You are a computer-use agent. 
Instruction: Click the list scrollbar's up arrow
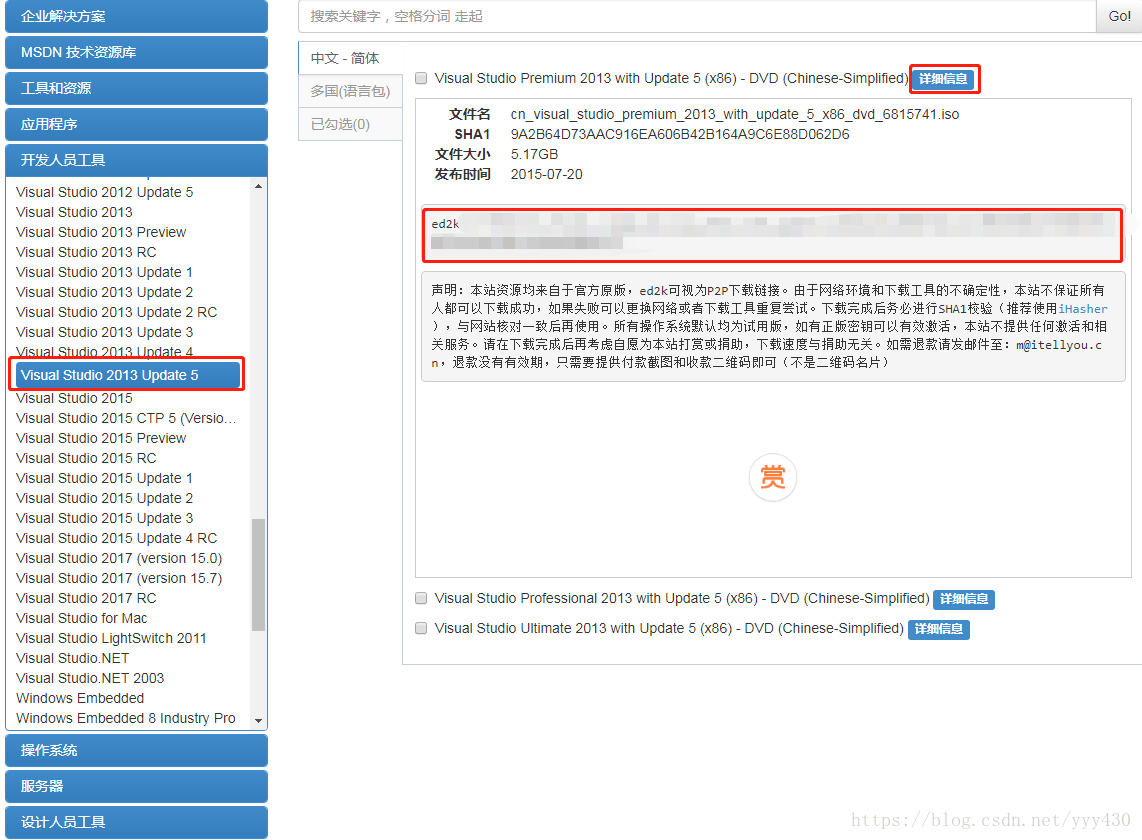259,187
